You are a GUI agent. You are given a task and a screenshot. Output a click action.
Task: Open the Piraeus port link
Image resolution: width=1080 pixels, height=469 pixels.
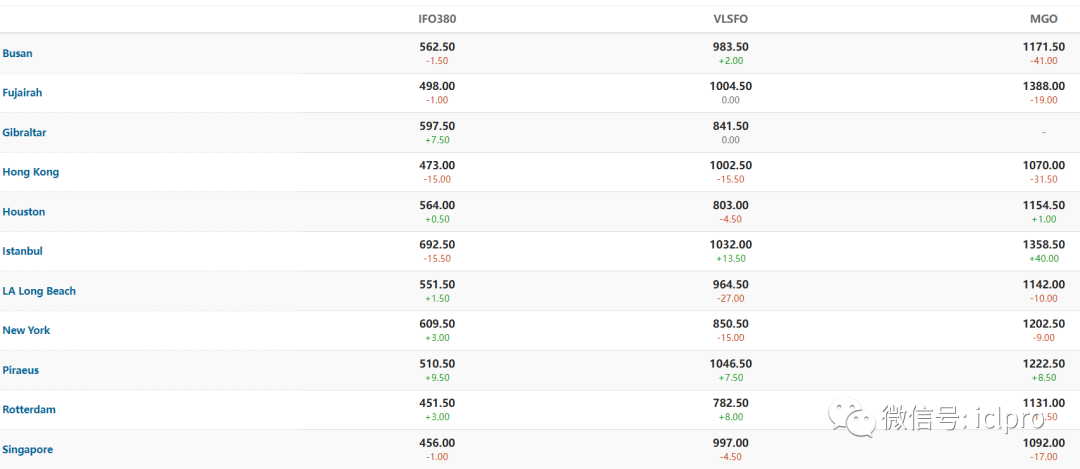point(21,370)
